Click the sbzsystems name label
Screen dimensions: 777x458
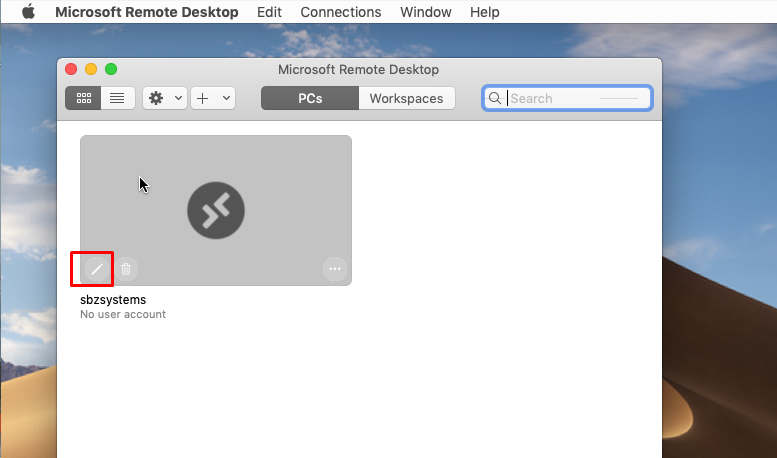(113, 300)
